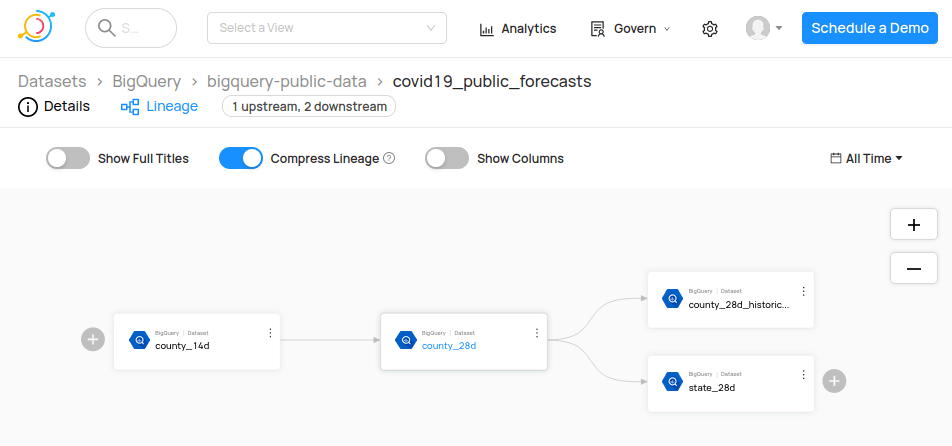
Task: Click the Acryl Data logo icon
Action: (x=37, y=28)
